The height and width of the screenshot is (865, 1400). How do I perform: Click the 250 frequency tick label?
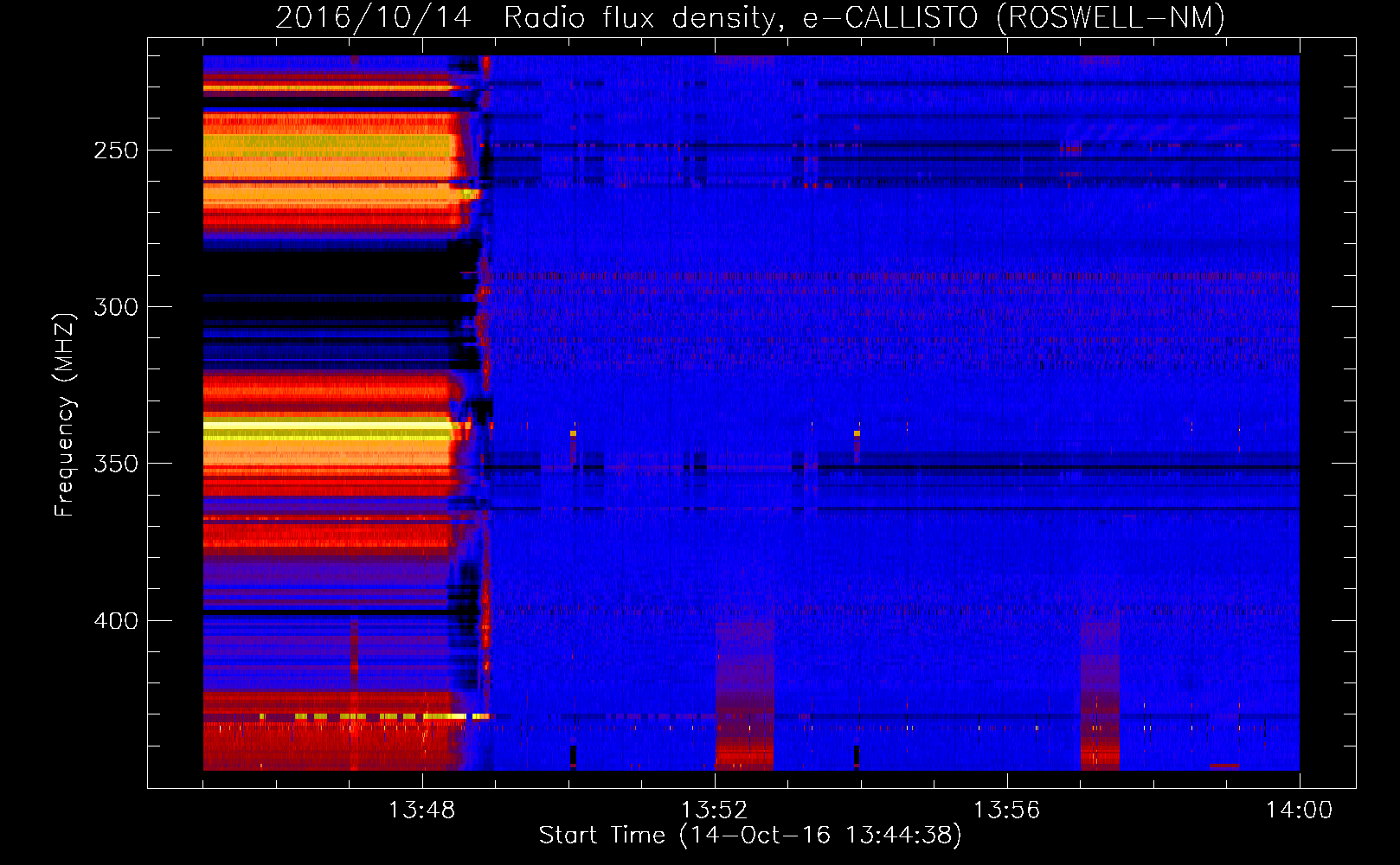[116, 151]
